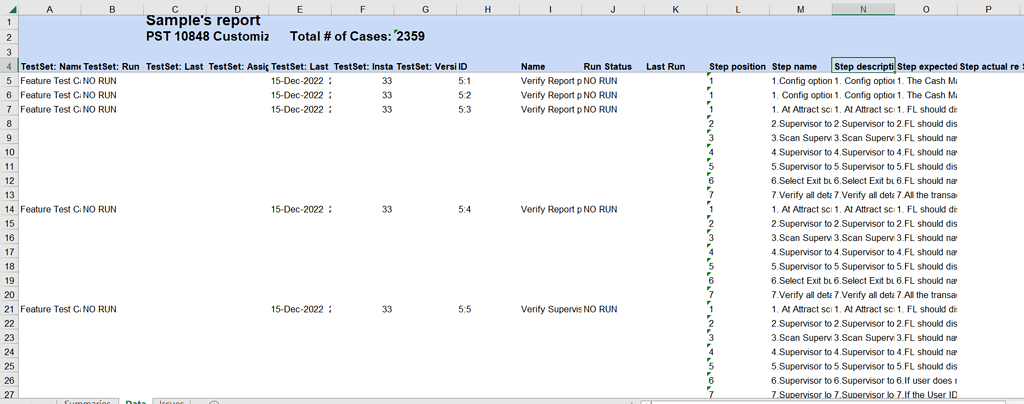Click the "Step position" header cell
Image resolution: width=1024 pixels, height=404 pixels.
click(x=738, y=67)
